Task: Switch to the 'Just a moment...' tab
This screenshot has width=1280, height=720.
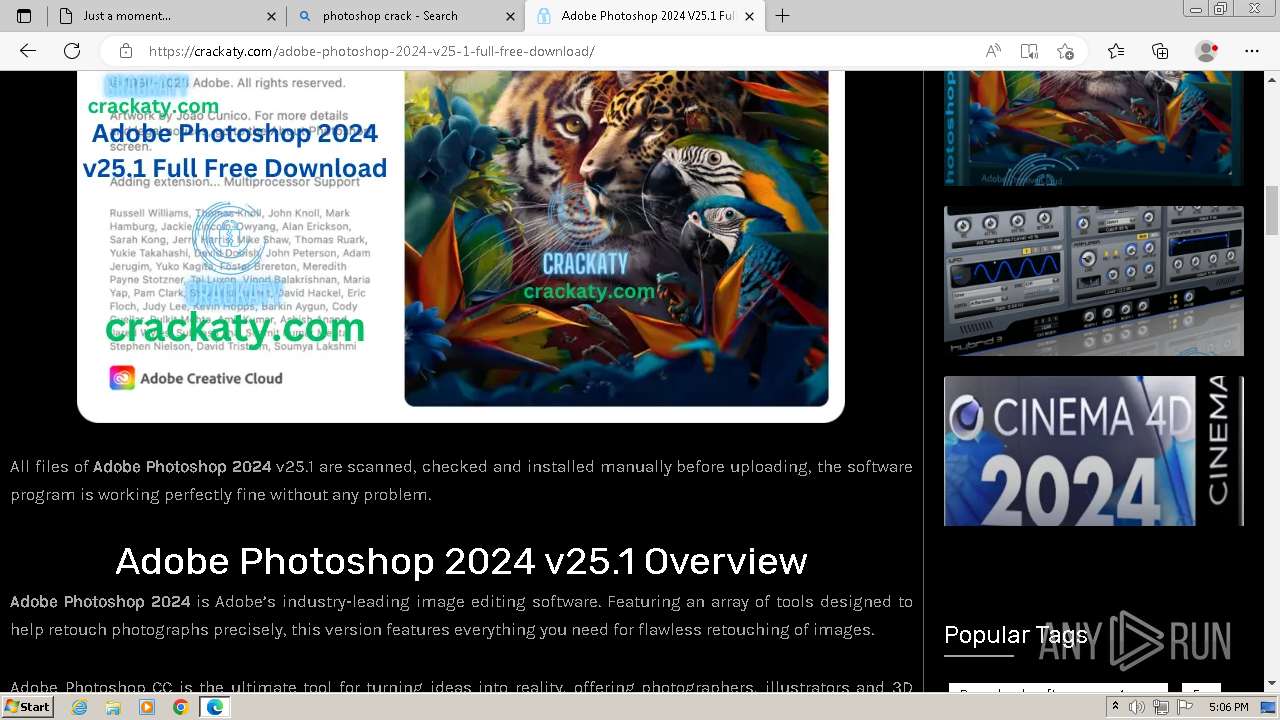Action: 167,16
